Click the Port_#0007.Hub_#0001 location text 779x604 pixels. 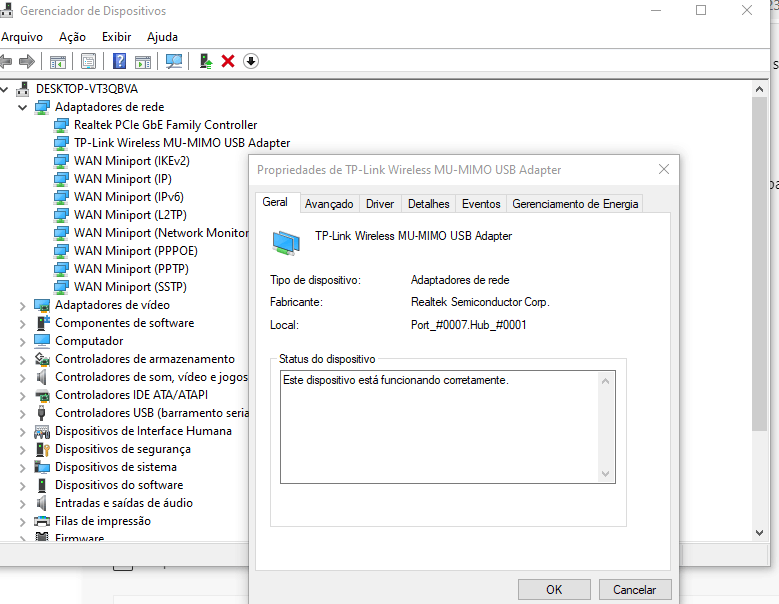468,325
